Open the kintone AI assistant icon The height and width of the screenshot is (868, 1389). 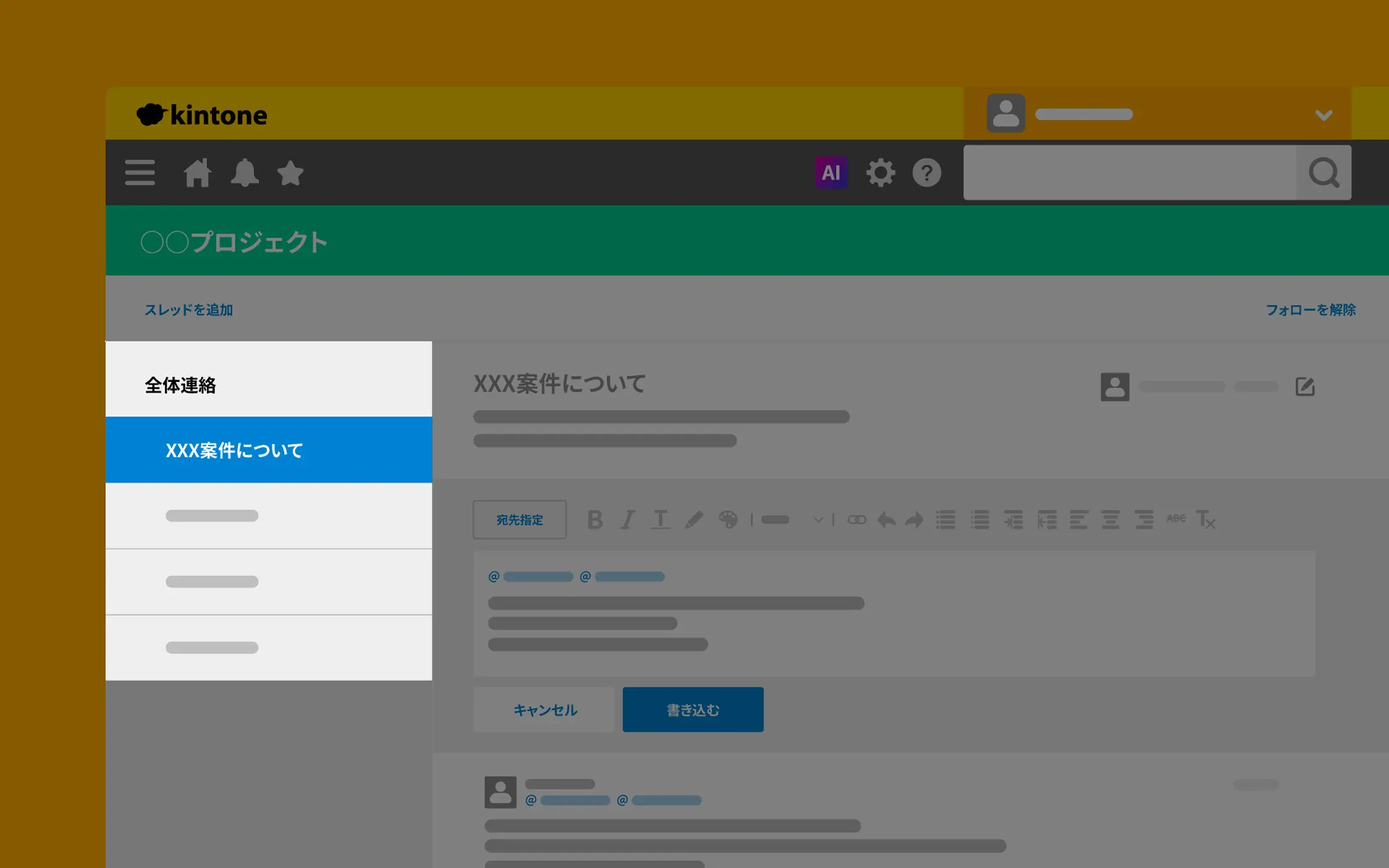(x=831, y=172)
